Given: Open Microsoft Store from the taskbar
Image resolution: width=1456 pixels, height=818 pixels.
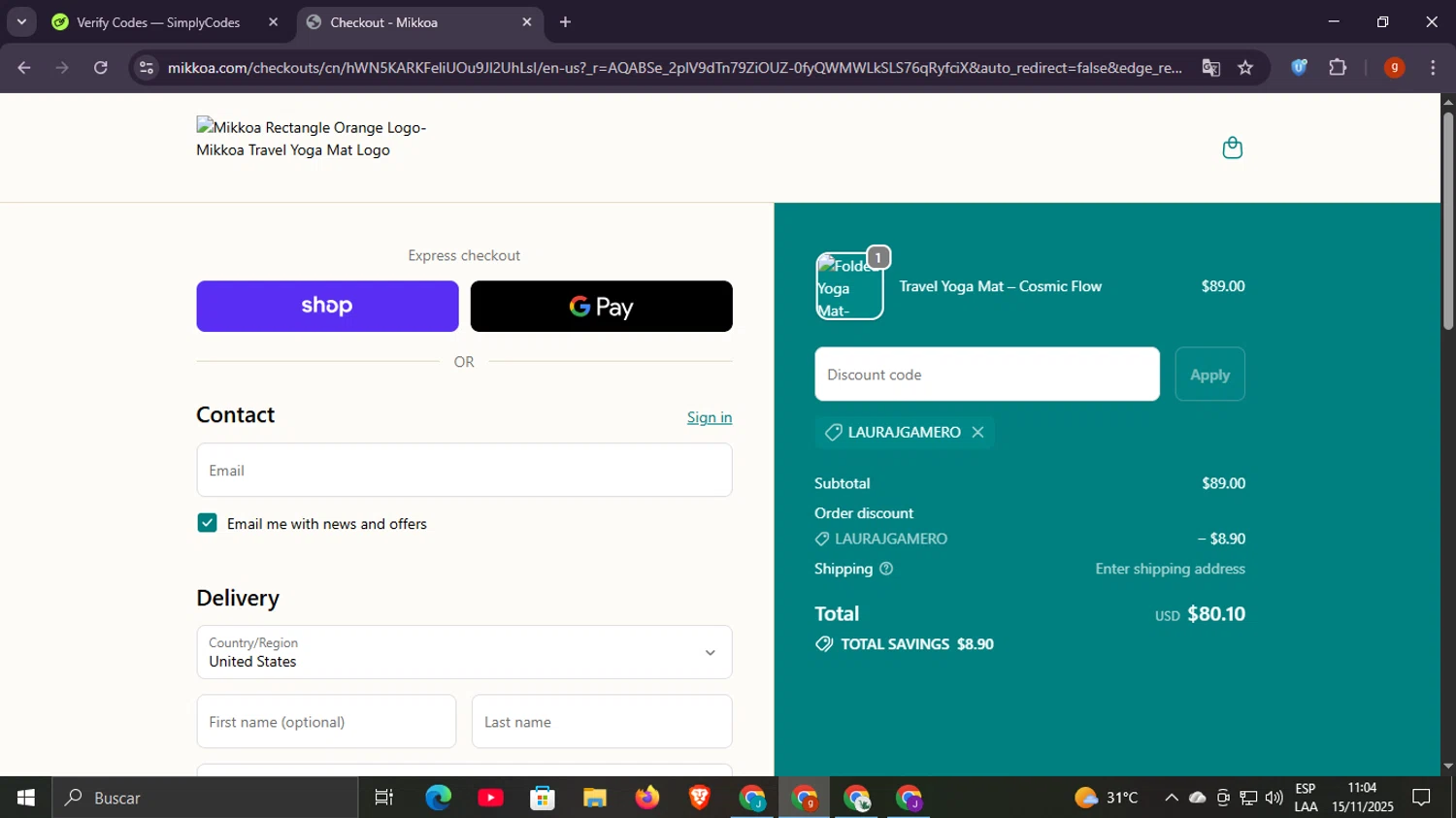Looking at the screenshot, I should coord(543,798).
